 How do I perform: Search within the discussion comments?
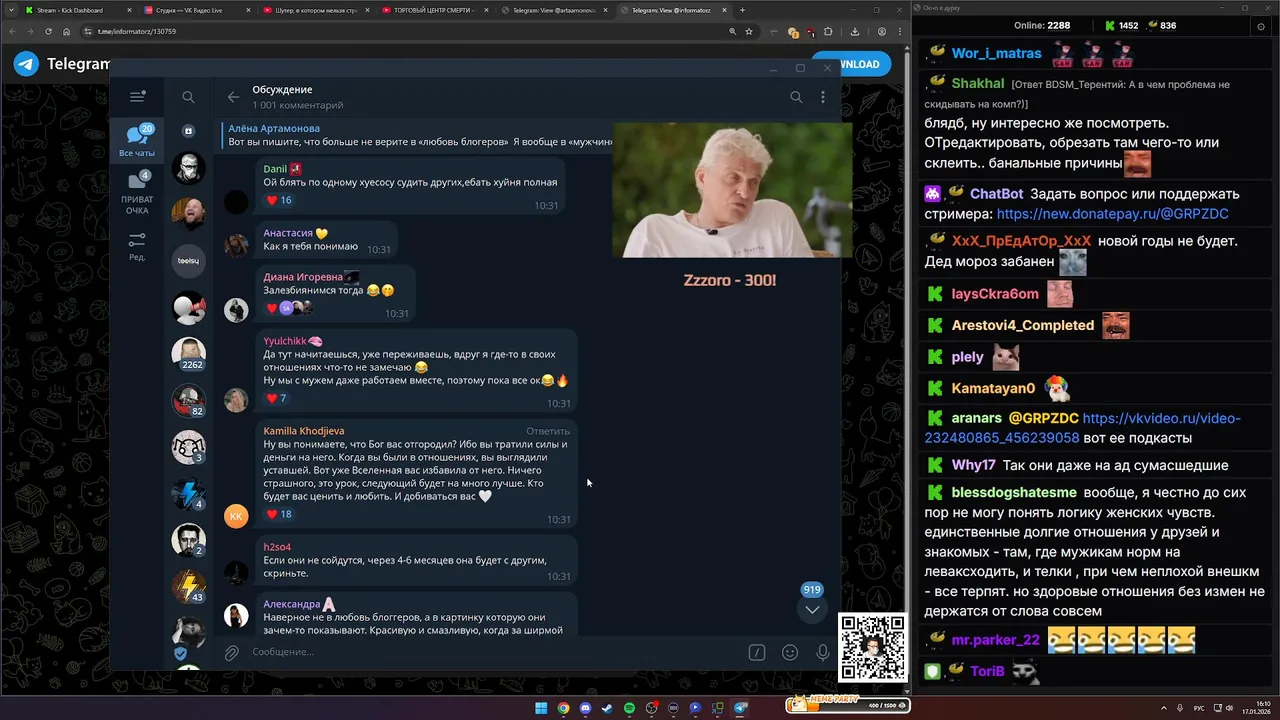click(x=796, y=97)
